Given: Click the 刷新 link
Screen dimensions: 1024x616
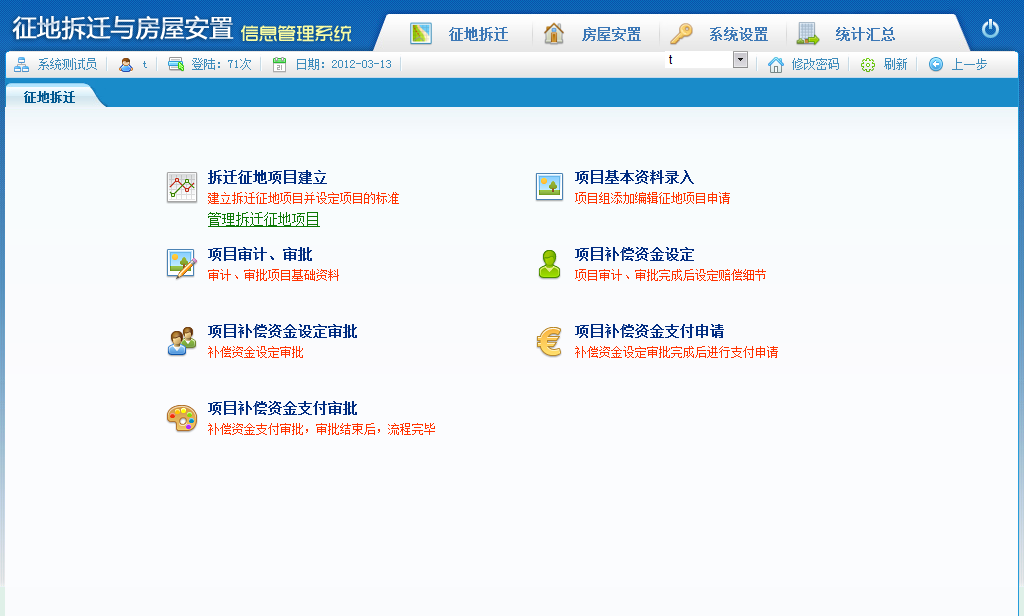Looking at the screenshot, I should click(x=895, y=64).
